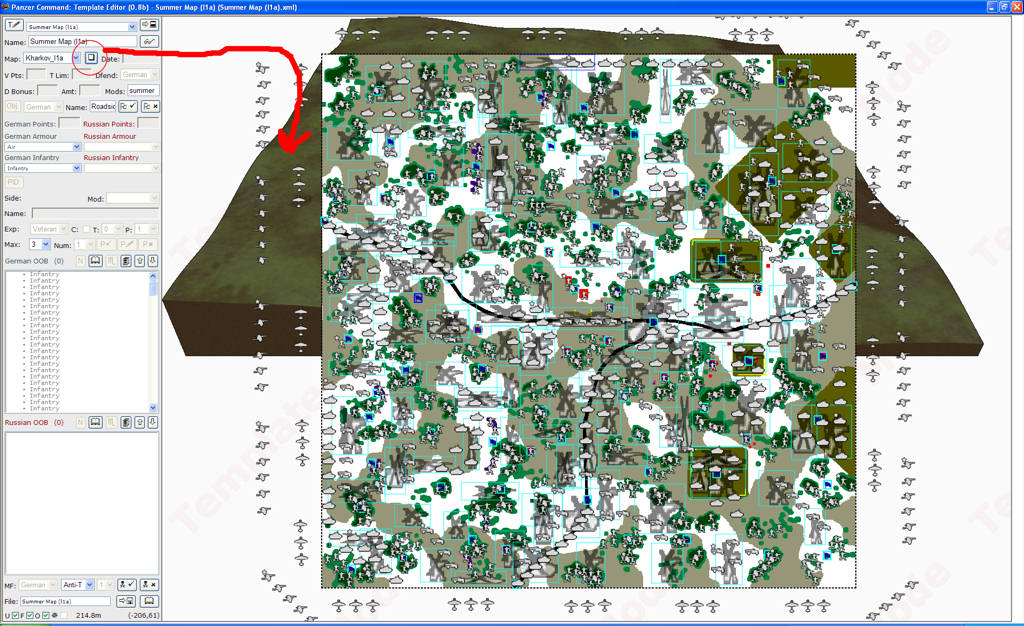The width and height of the screenshot is (1024, 626).
Task: Click the V Pts input field
Action: [36, 75]
